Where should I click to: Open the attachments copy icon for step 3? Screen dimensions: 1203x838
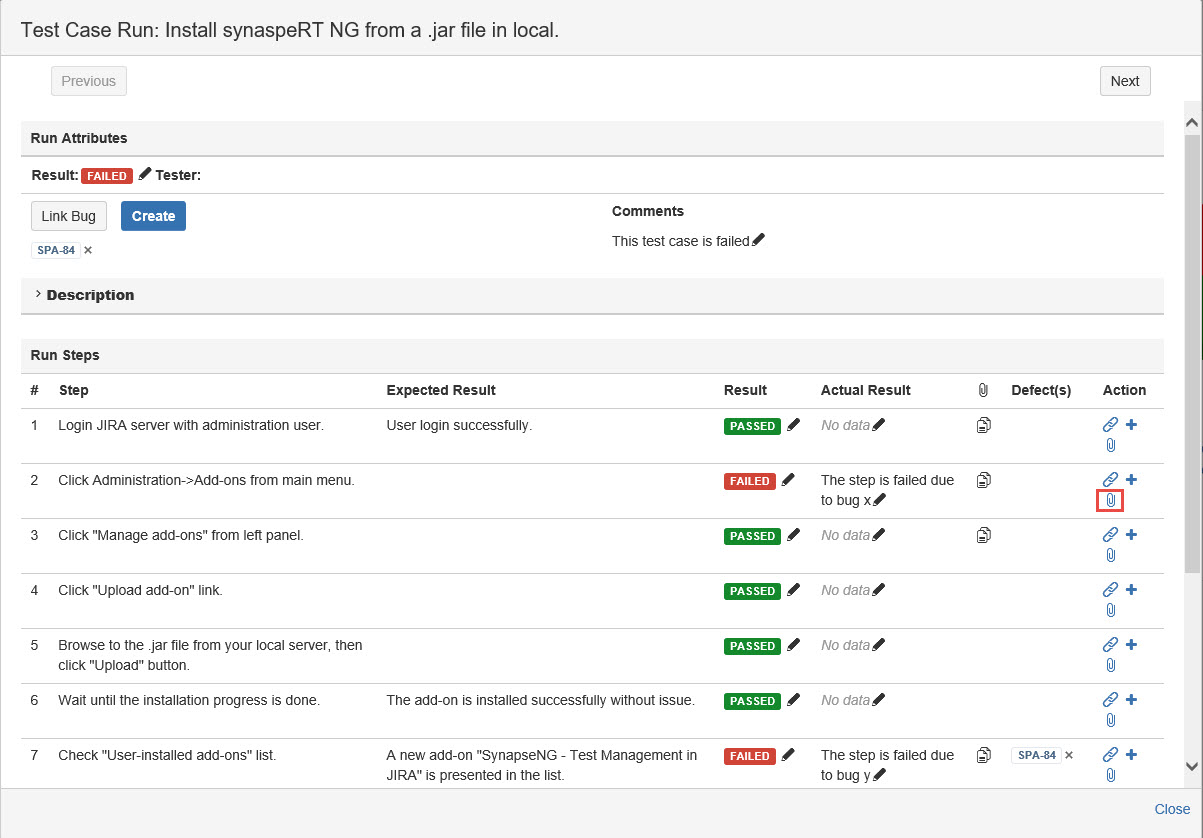coord(983,535)
